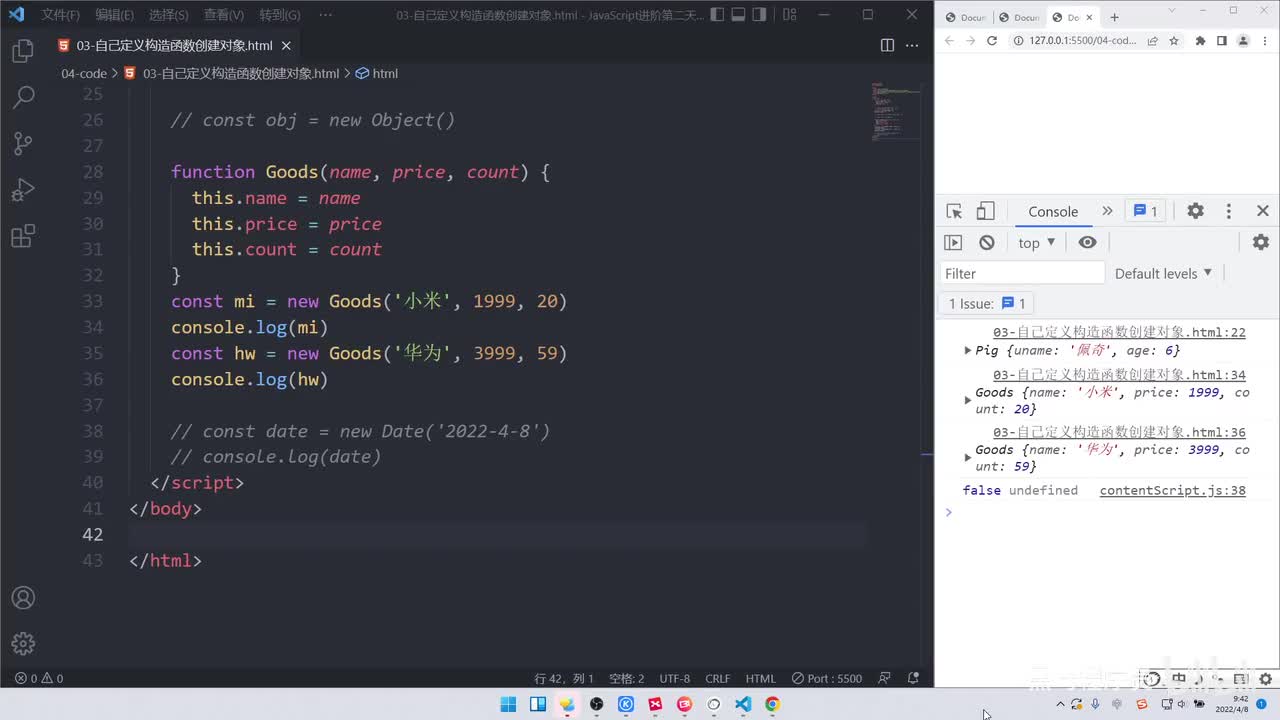This screenshot has height=720, width=1280.
Task: Toggle Live Server on Port 5500
Action: click(826, 678)
